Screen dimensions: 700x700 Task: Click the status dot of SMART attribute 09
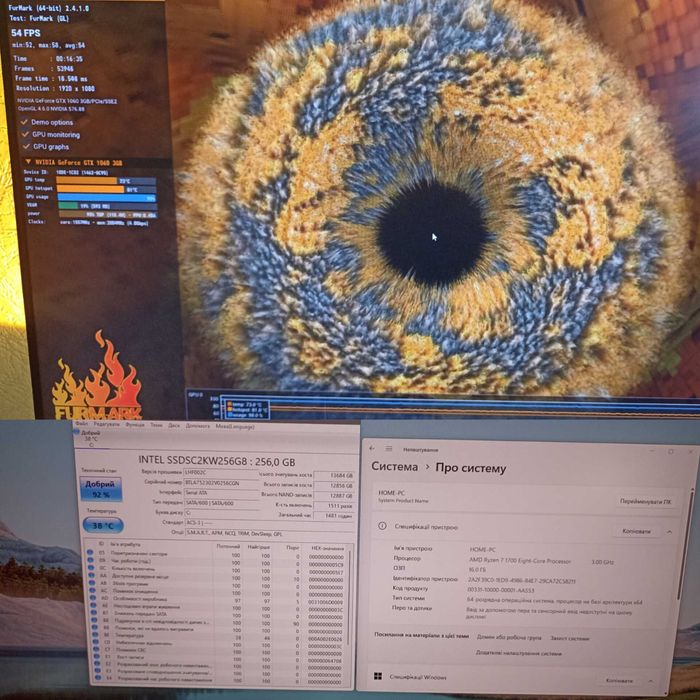pos(91,560)
